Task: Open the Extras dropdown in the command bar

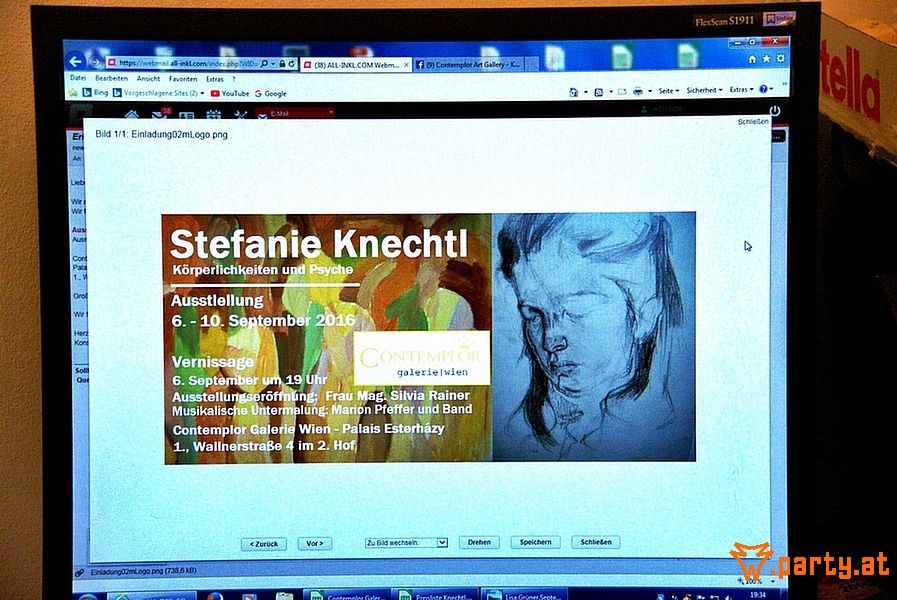Action: 741,89
